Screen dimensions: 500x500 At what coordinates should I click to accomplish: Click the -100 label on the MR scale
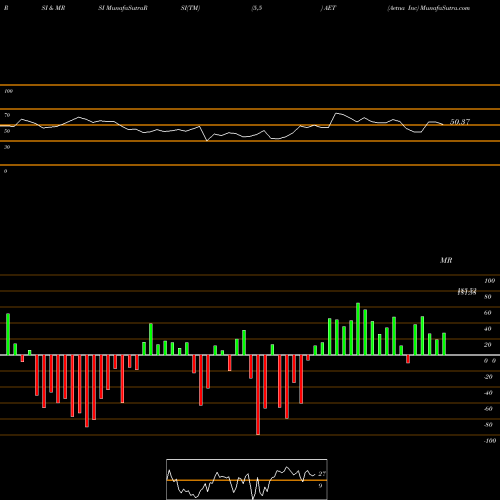(490, 441)
